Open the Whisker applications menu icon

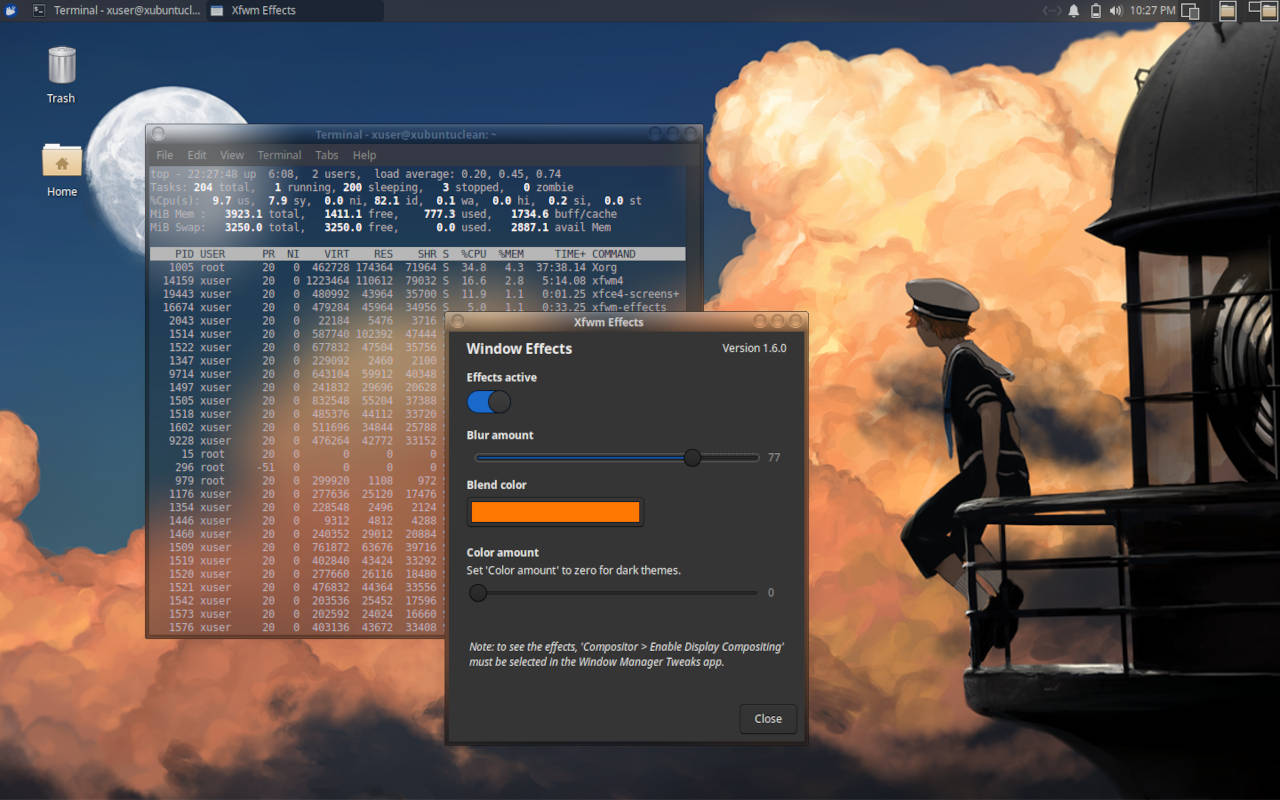tap(11, 11)
